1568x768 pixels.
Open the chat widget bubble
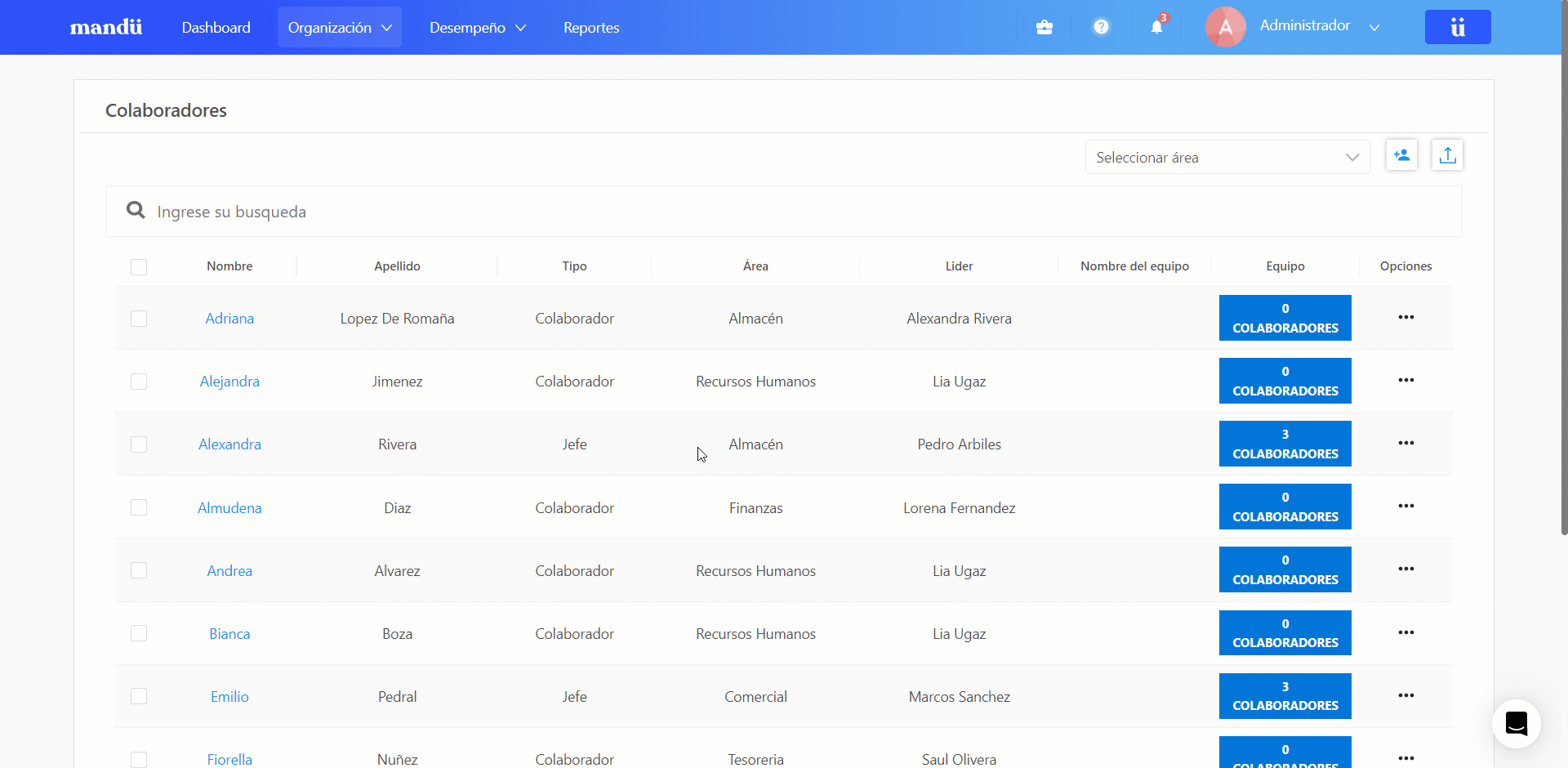pos(1517,724)
